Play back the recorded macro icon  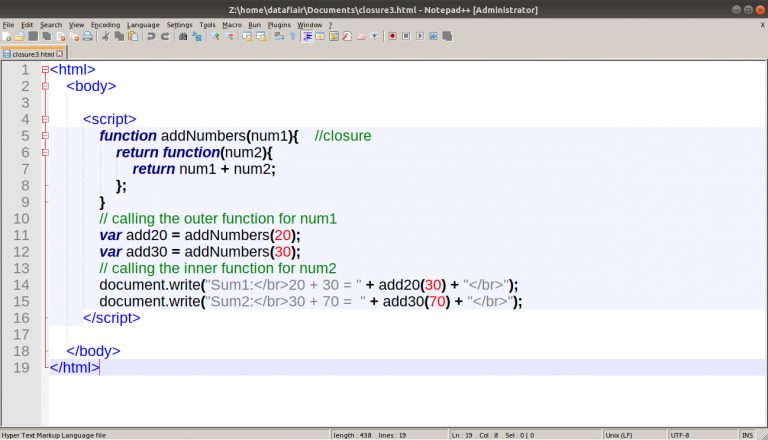click(420, 36)
